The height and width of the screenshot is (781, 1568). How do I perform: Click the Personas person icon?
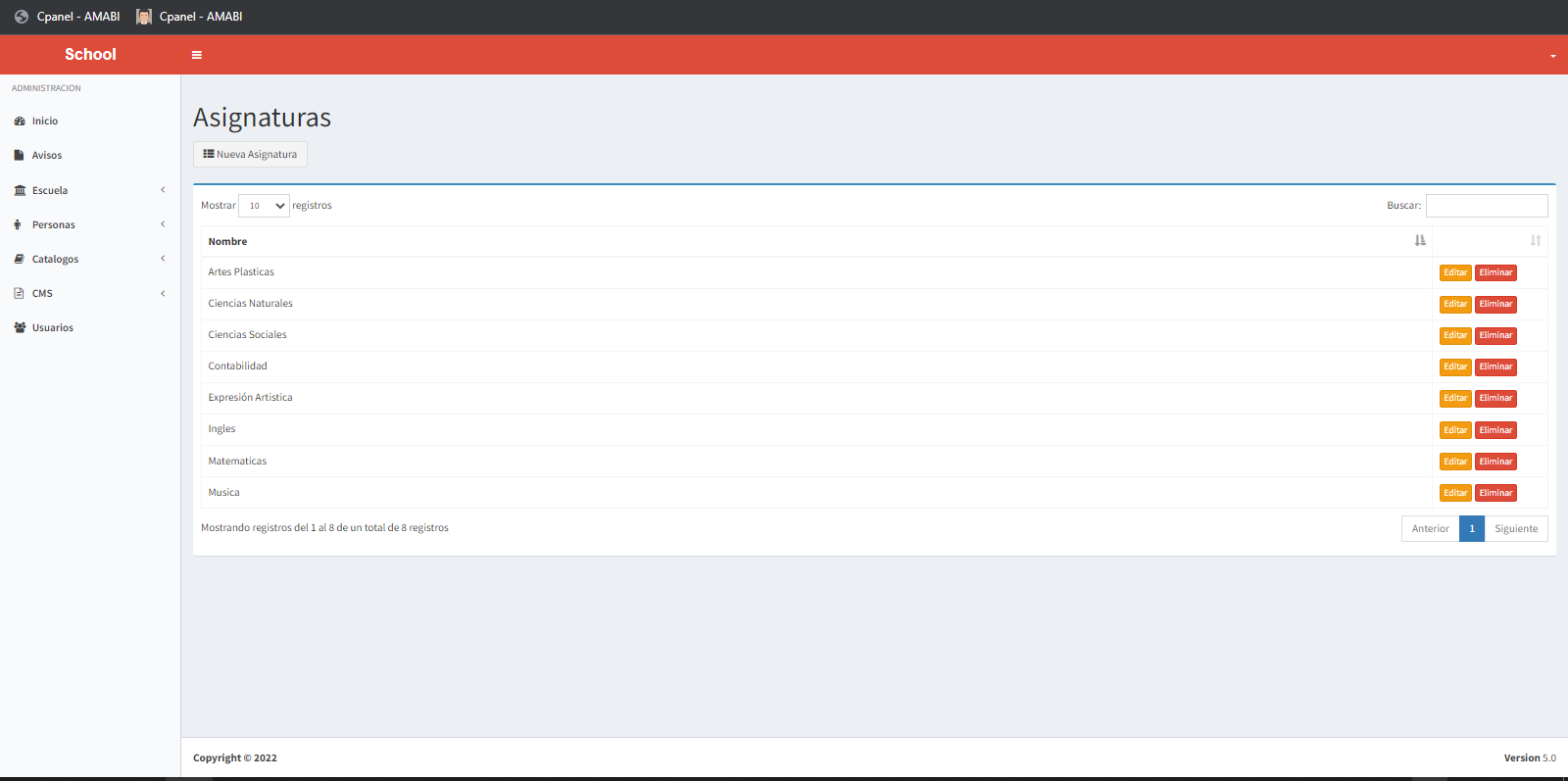point(18,225)
